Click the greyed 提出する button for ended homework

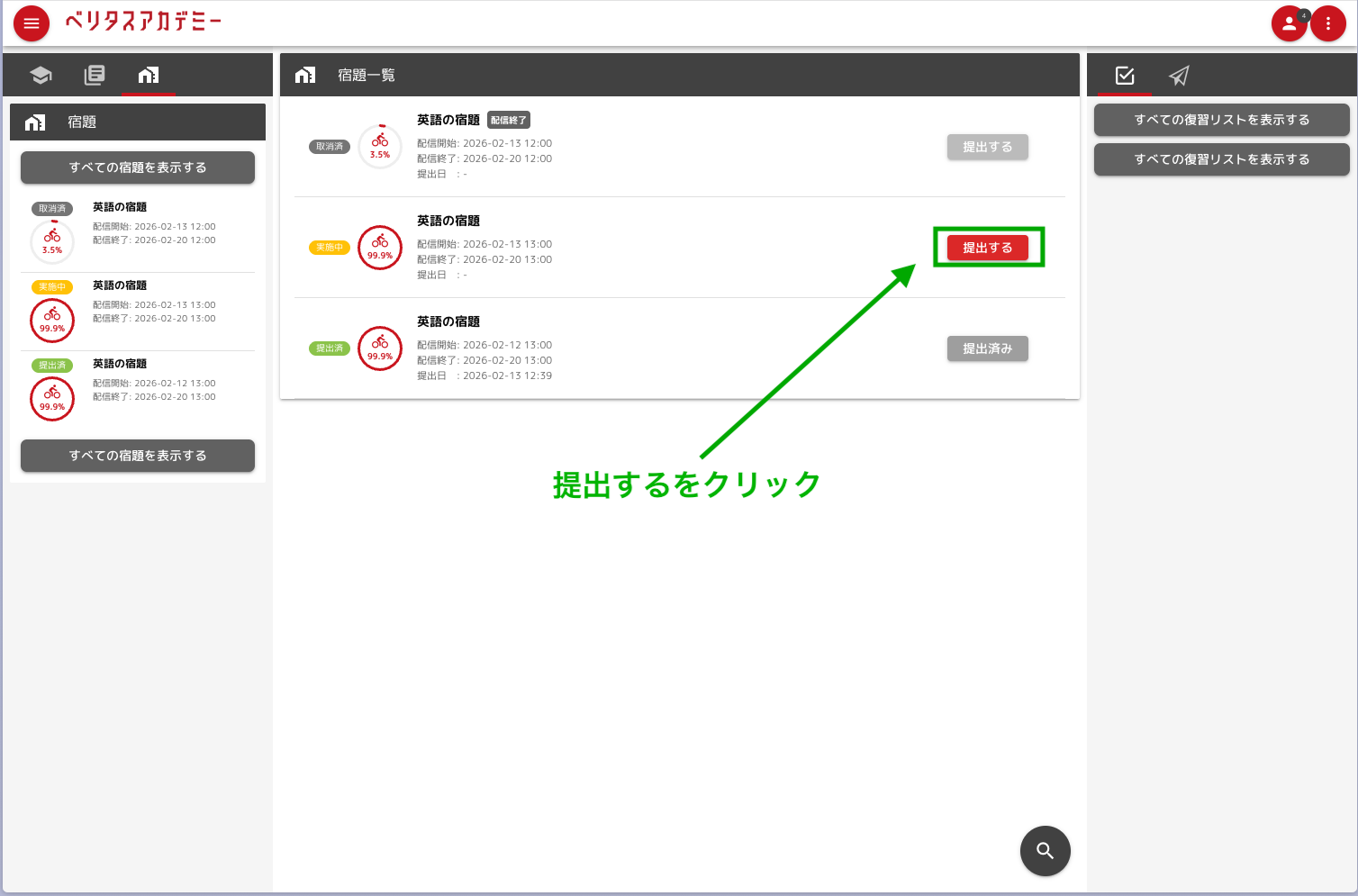[x=987, y=147]
